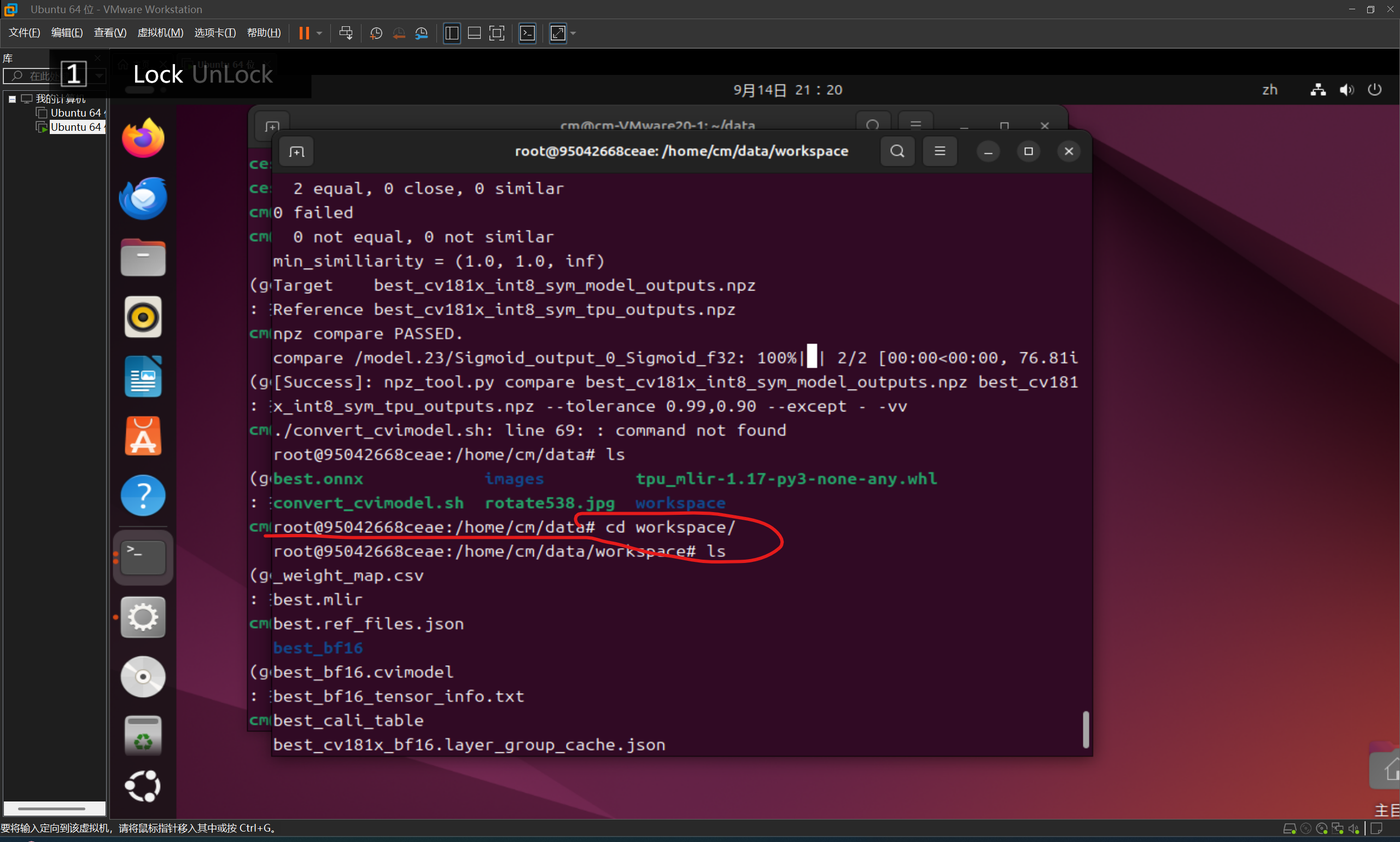The width and height of the screenshot is (1400, 842).
Task: Collapse the 我的计算机 tree node
Action: click(x=12, y=98)
